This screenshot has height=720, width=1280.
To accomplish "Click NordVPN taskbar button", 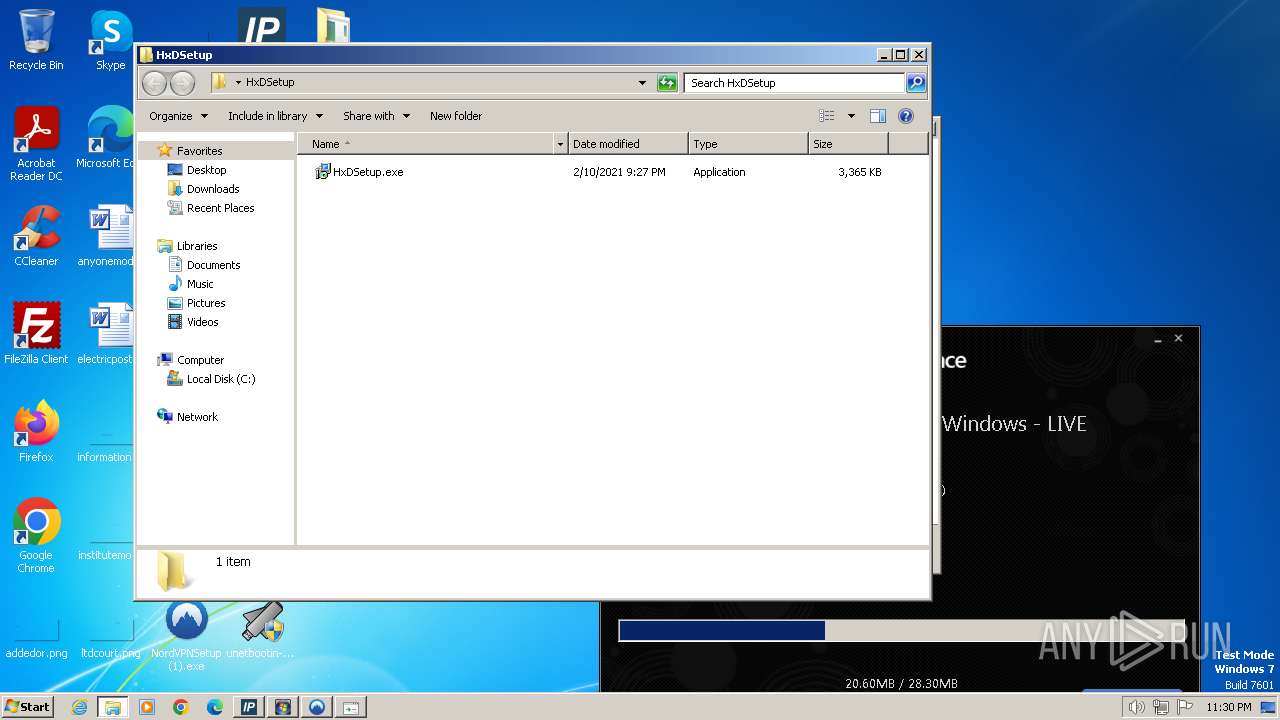I will coord(317,707).
